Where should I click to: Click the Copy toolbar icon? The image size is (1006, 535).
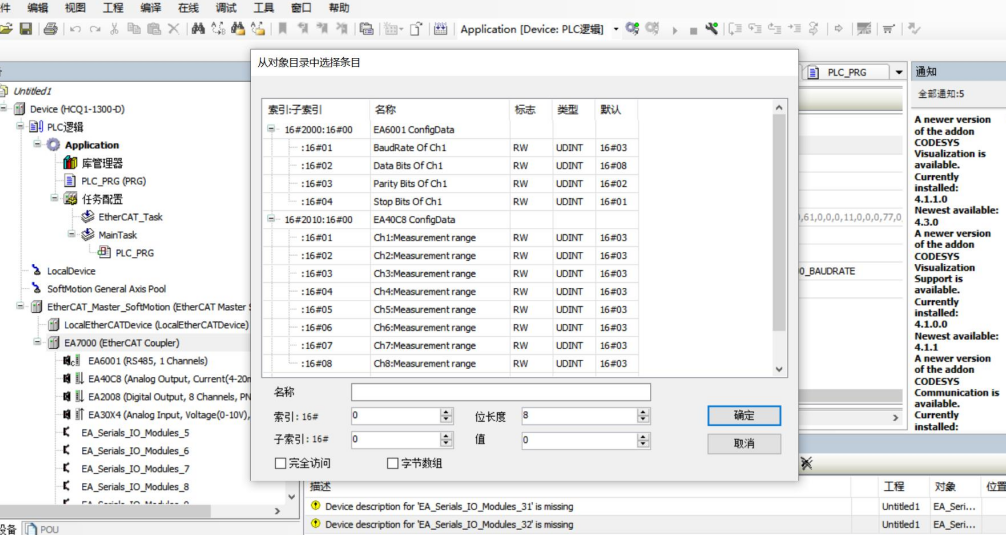[x=133, y=29]
